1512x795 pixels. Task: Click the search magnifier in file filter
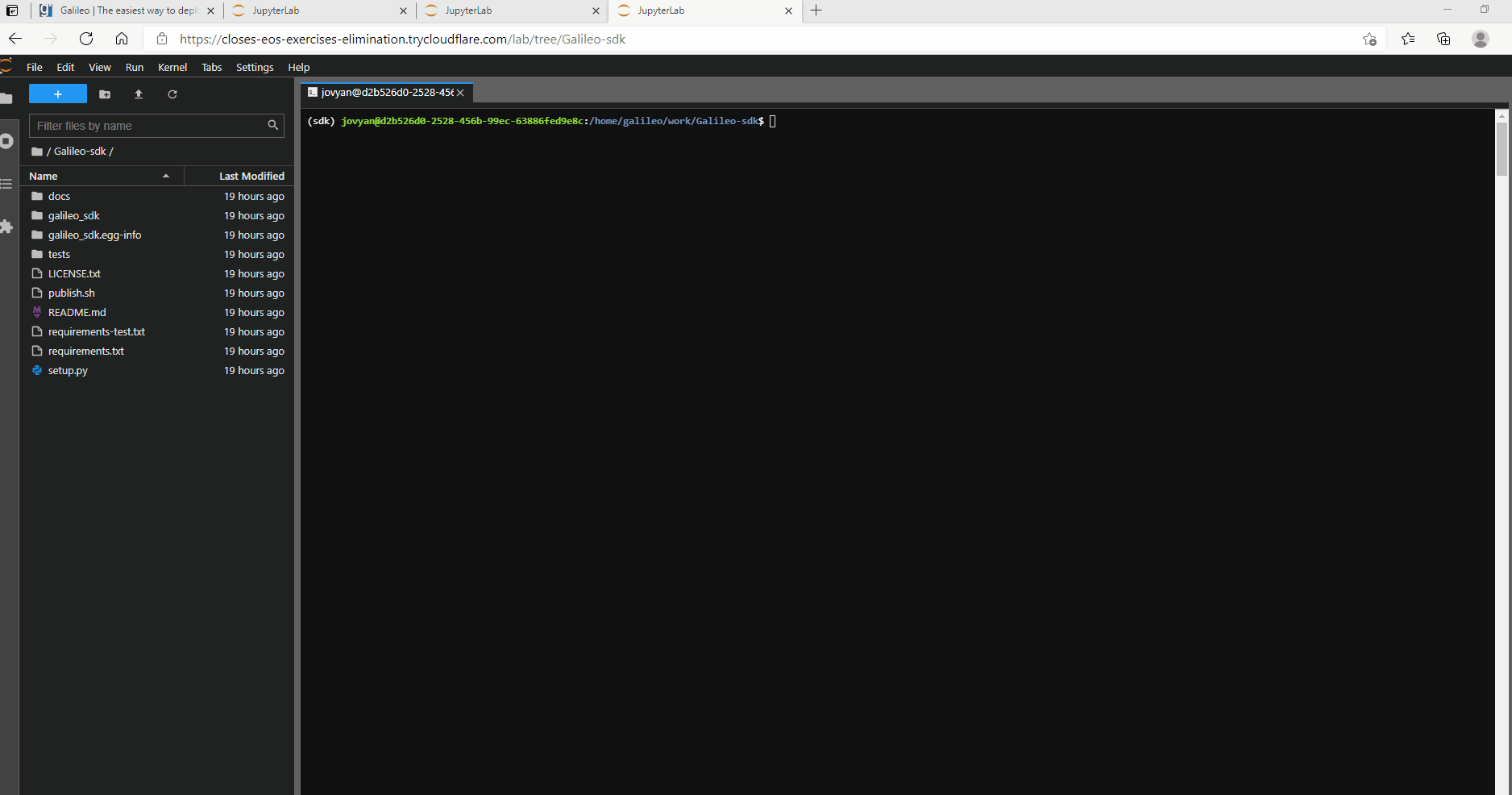273,126
